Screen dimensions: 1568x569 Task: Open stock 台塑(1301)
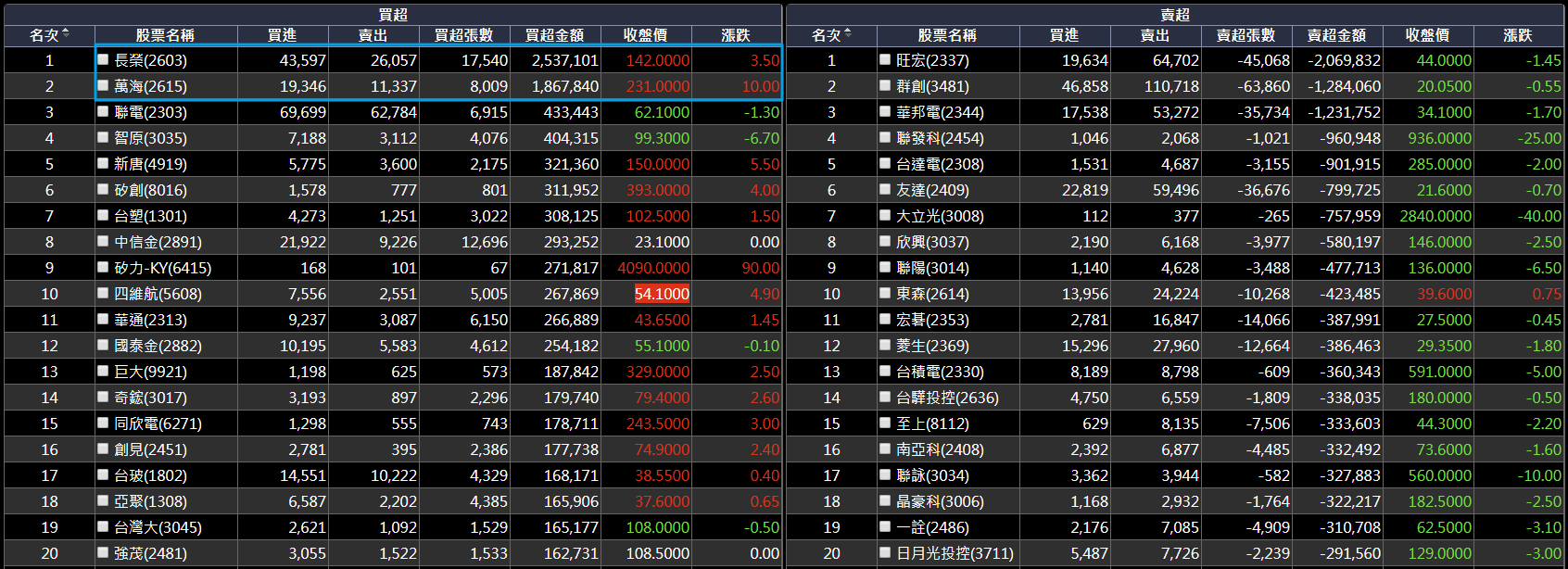pos(150,216)
